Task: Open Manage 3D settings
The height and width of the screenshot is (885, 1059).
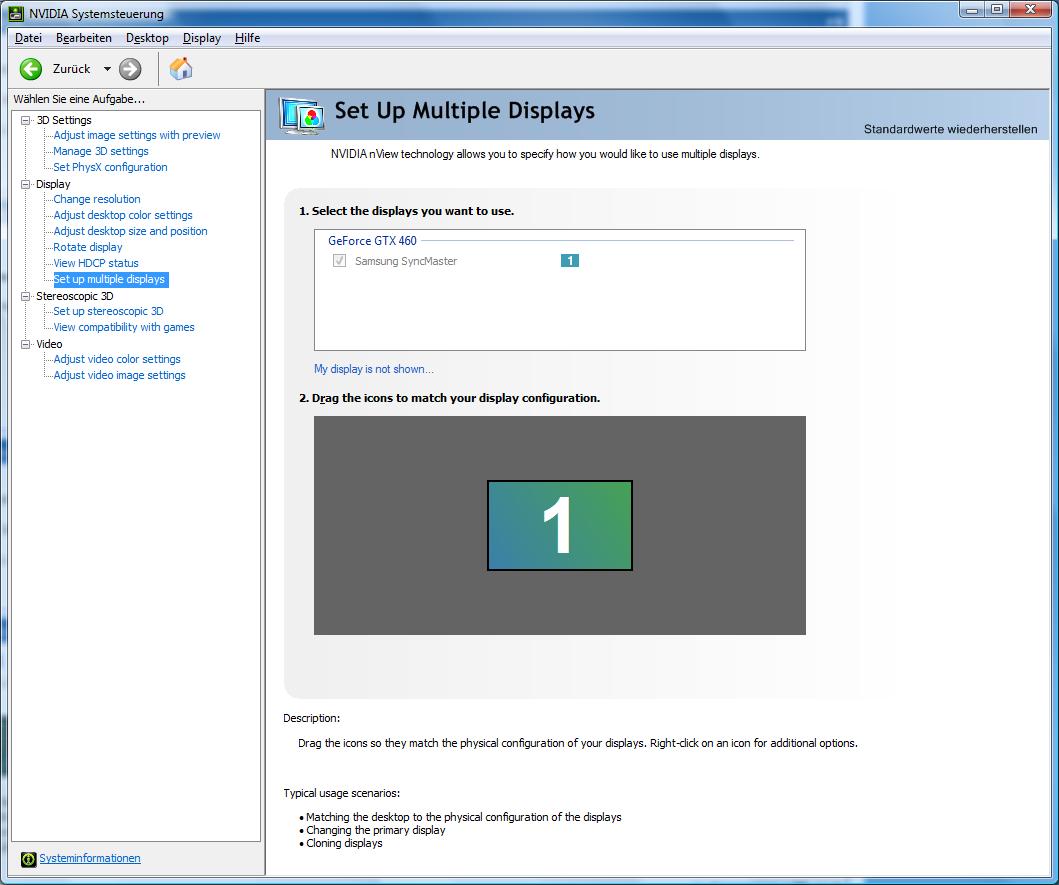Action: [x=101, y=151]
